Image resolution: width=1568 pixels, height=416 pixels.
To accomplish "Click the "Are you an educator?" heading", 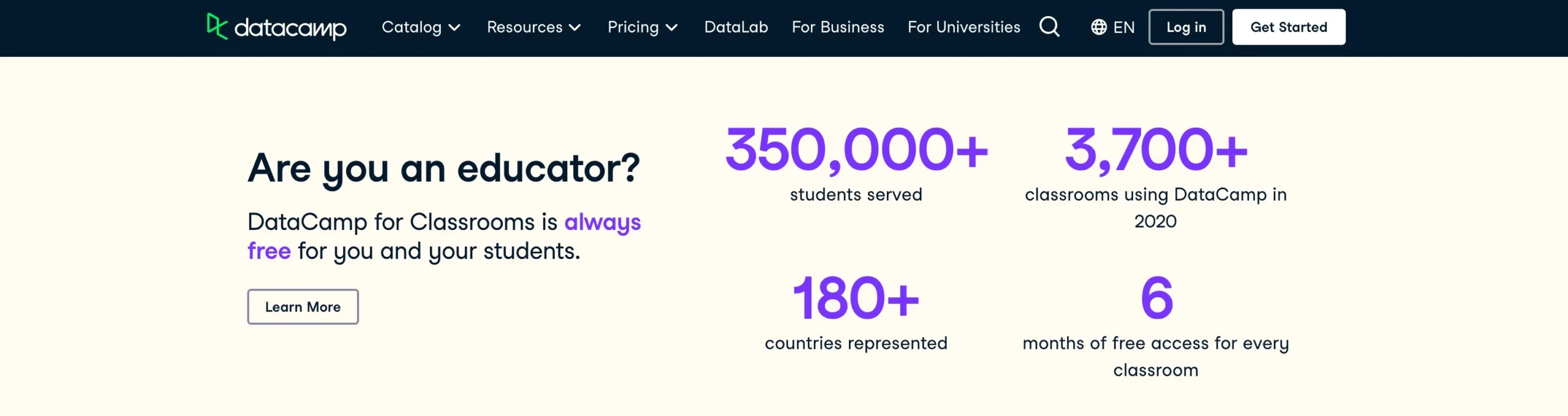I will (443, 168).
